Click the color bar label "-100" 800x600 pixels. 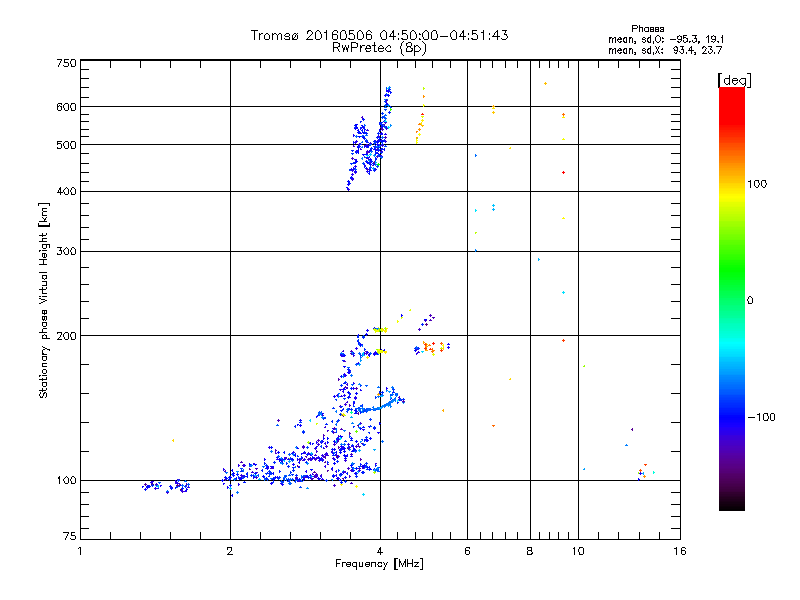tap(762, 417)
